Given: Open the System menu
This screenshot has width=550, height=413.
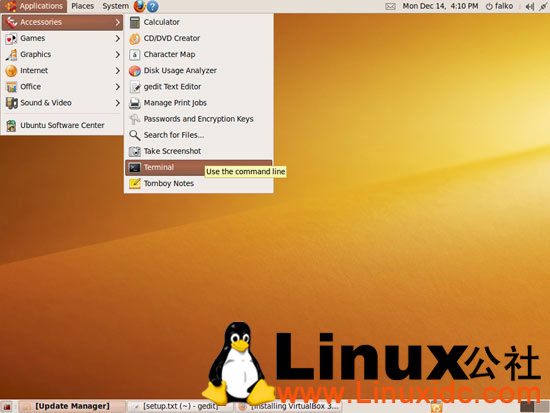Looking at the screenshot, I should [x=115, y=6].
